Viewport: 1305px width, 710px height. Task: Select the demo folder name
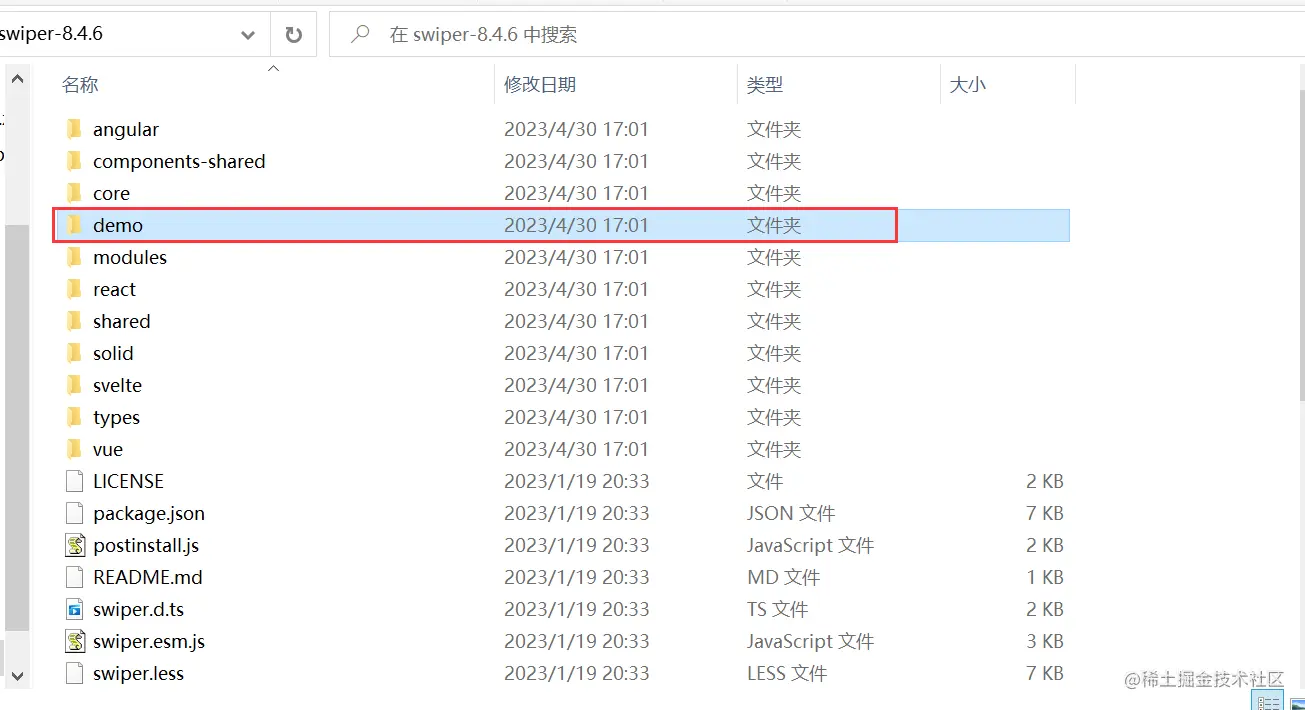point(118,226)
